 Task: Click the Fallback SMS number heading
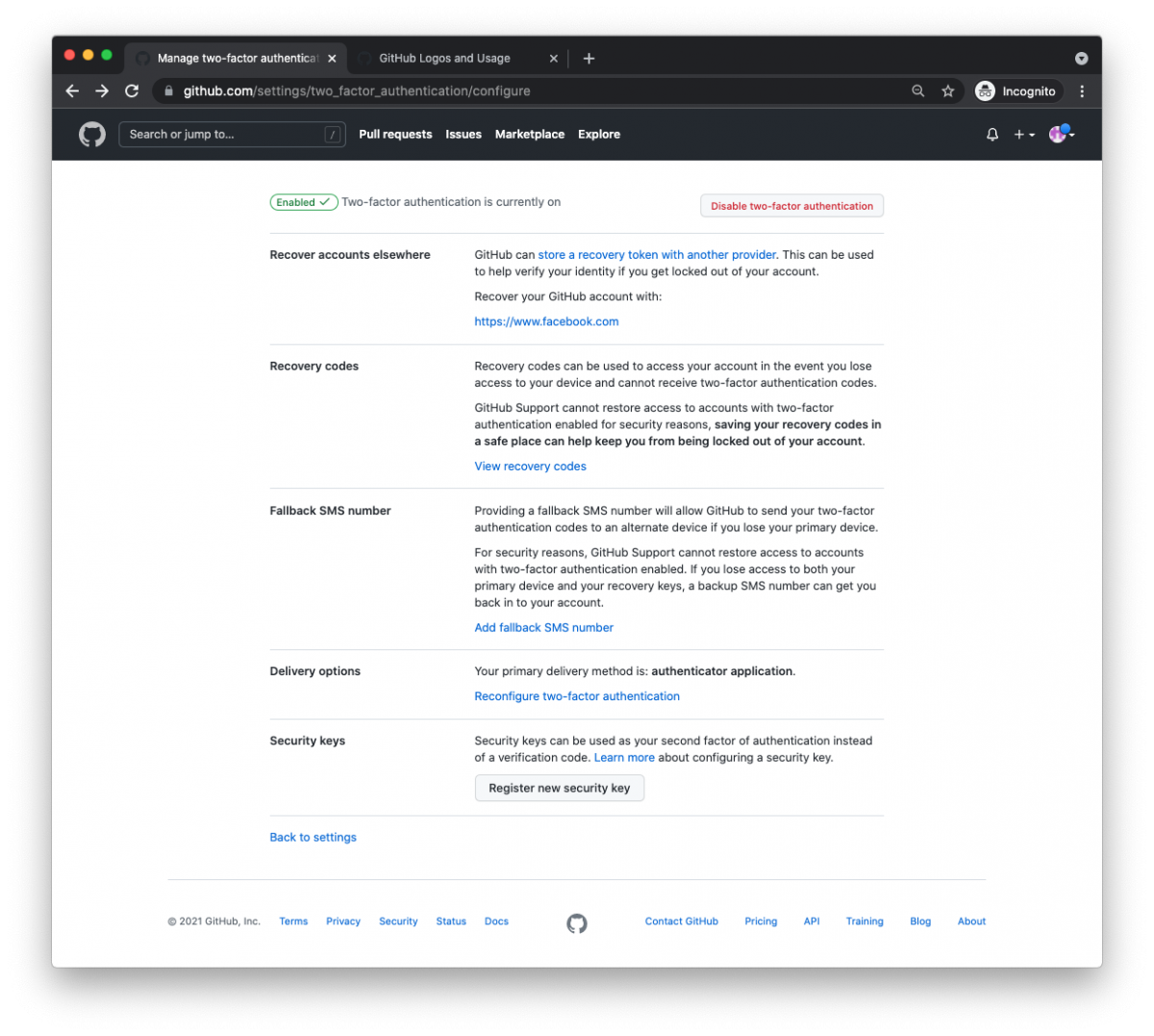pyautogui.click(x=330, y=511)
